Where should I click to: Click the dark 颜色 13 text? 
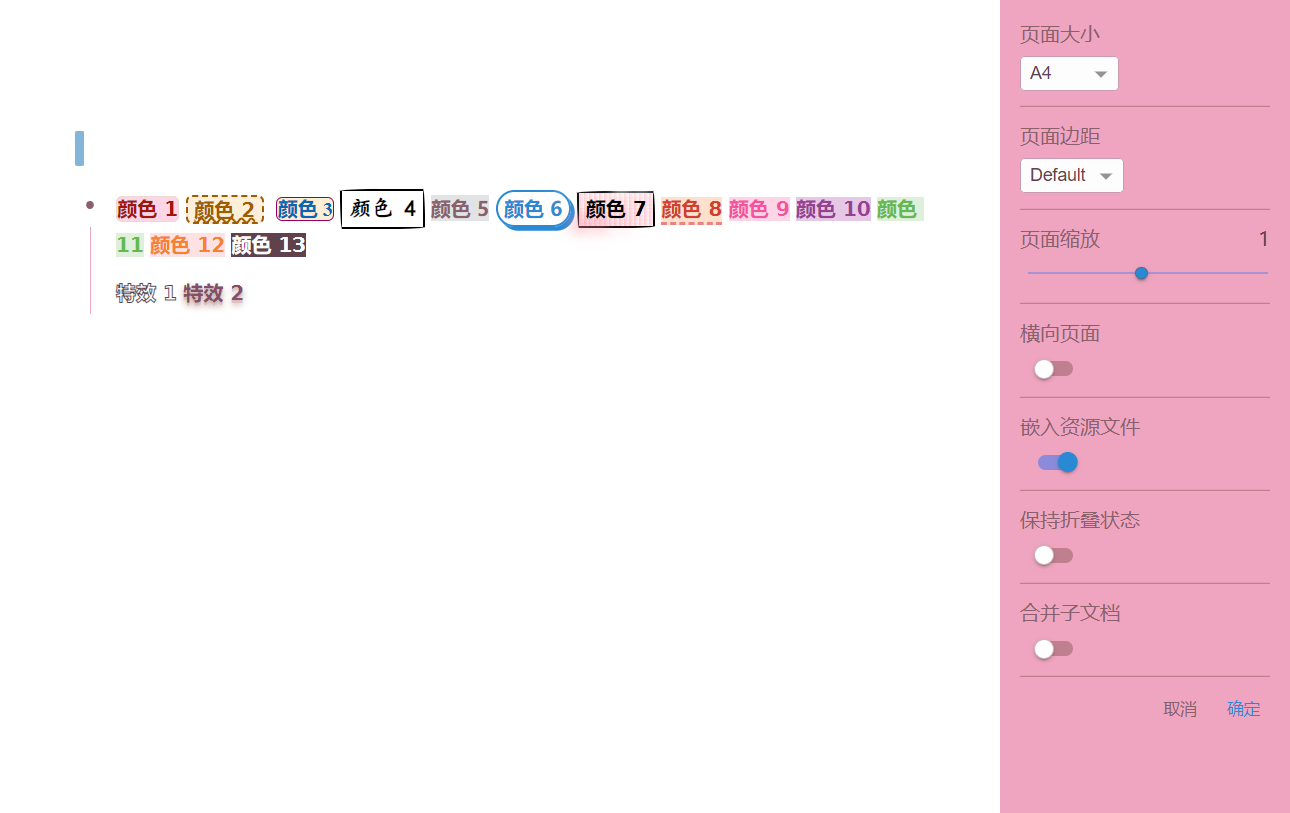(268, 245)
